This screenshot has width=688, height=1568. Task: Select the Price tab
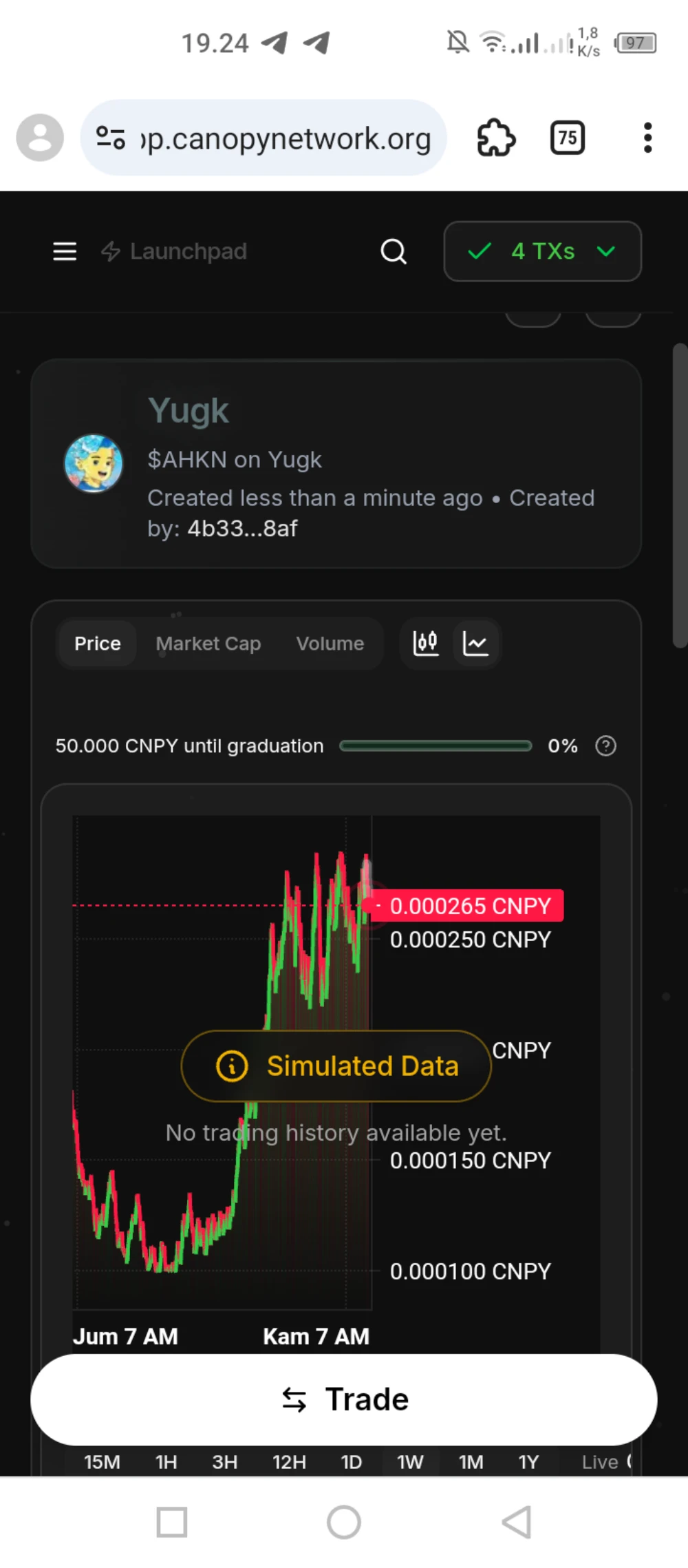[x=98, y=644]
